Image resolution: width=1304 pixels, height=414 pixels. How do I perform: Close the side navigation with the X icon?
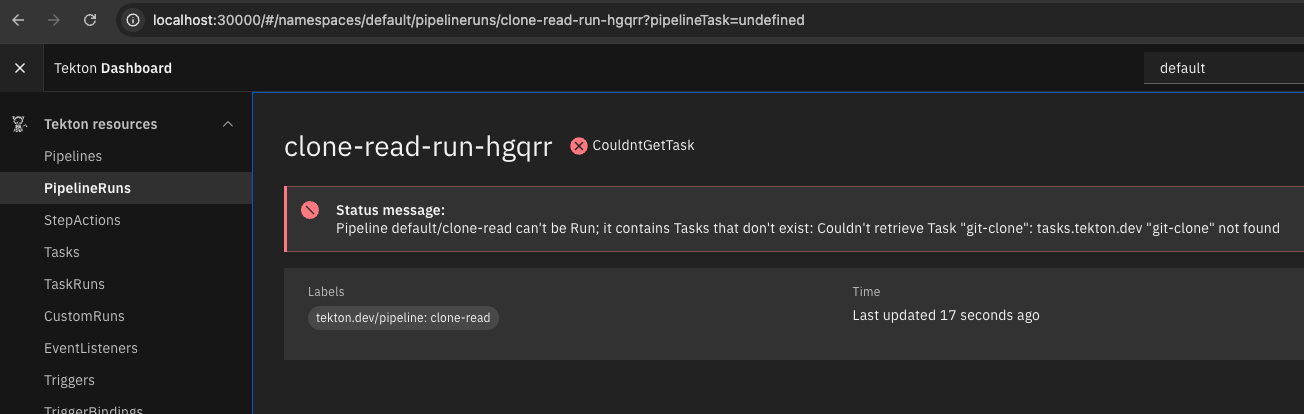[x=20, y=68]
